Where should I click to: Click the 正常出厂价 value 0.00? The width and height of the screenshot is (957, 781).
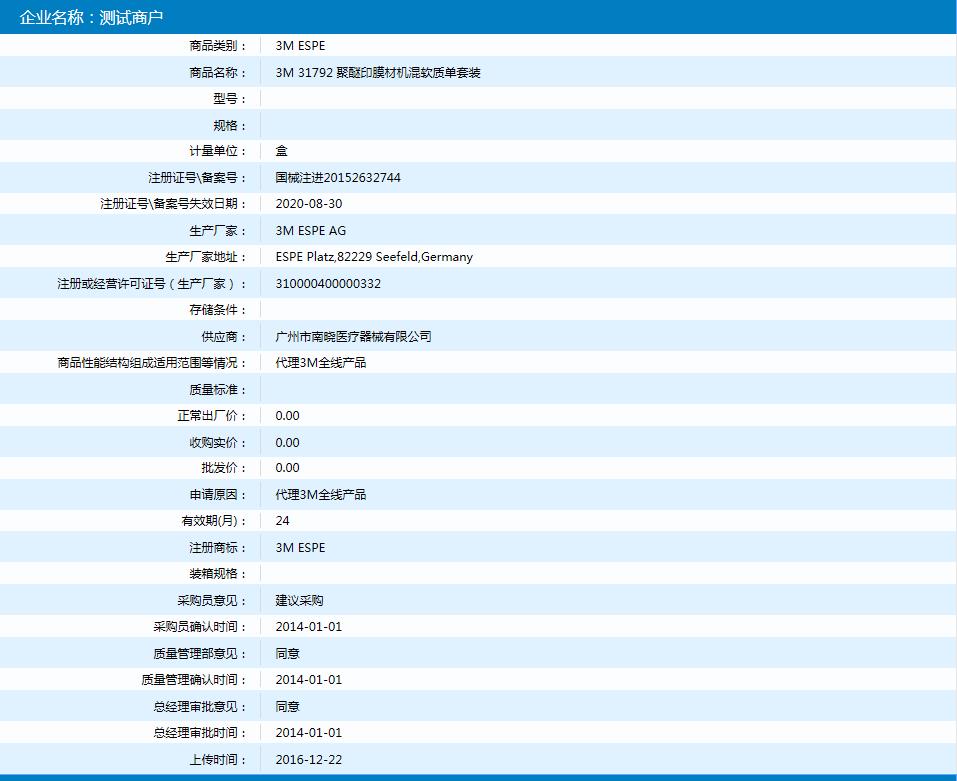click(287, 416)
